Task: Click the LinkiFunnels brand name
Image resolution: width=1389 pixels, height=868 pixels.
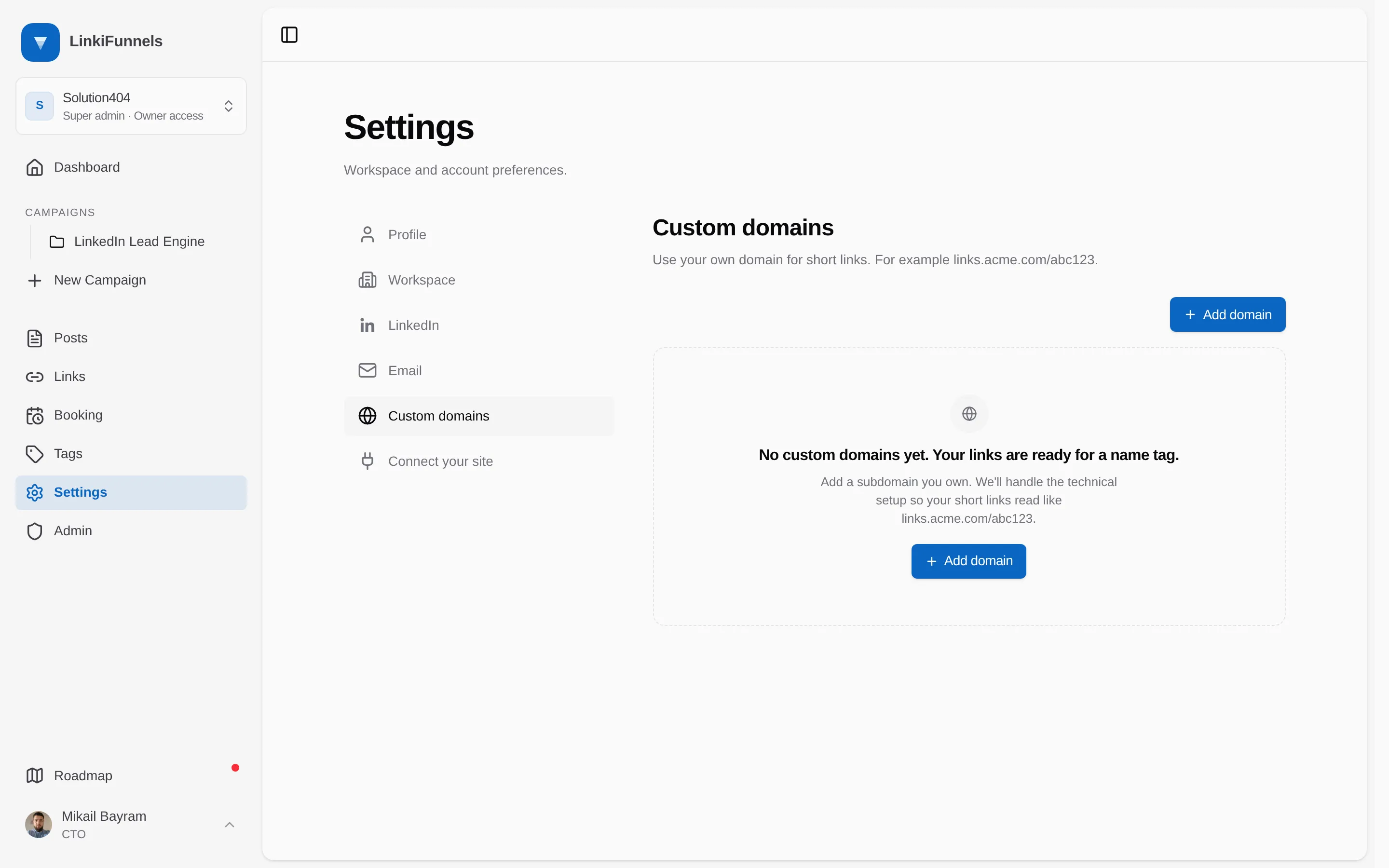Action: pos(116,41)
